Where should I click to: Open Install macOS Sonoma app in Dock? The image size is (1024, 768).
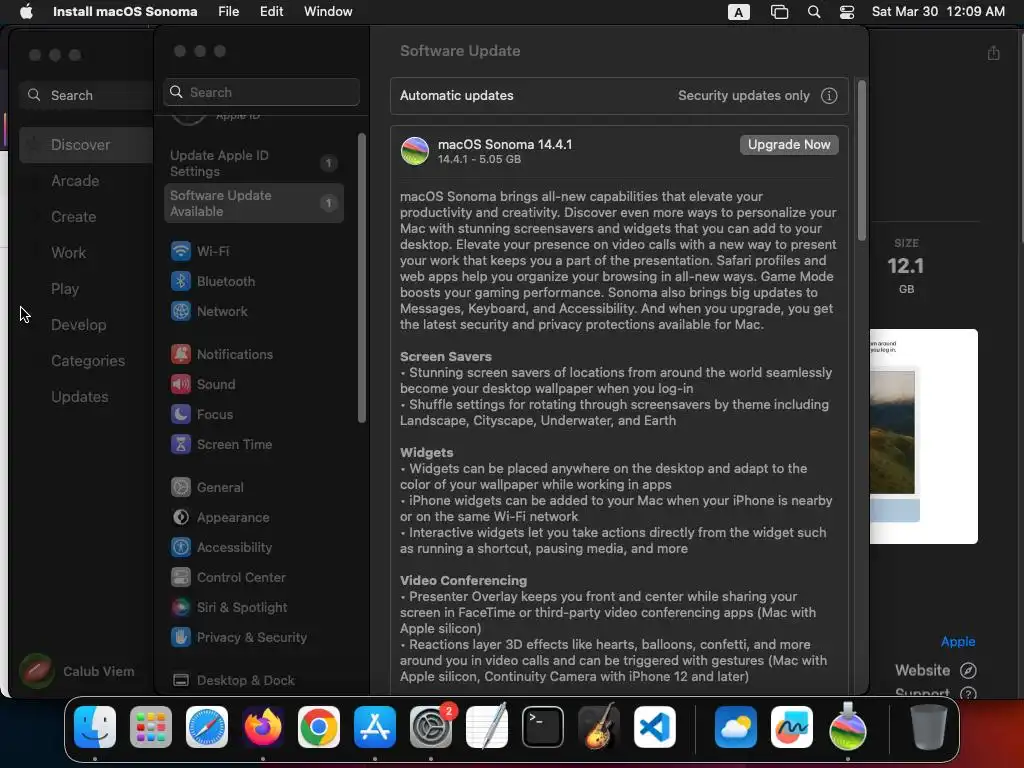(x=848, y=727)
